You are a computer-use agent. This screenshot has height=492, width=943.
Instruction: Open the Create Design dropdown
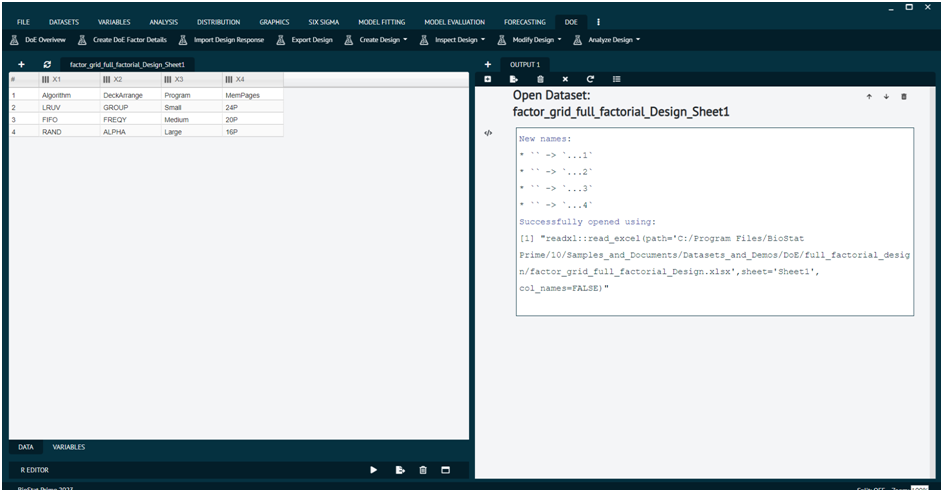376,40
